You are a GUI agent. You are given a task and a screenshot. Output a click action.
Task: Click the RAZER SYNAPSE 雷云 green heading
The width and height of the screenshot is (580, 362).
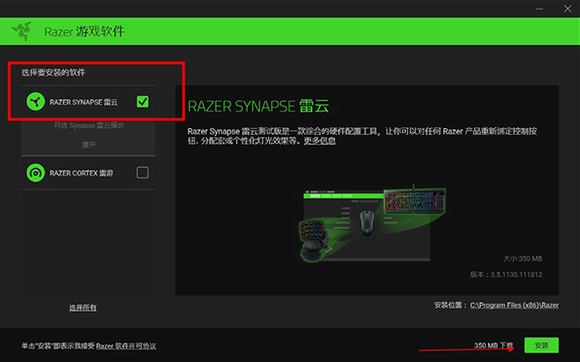tap(258, 106)
